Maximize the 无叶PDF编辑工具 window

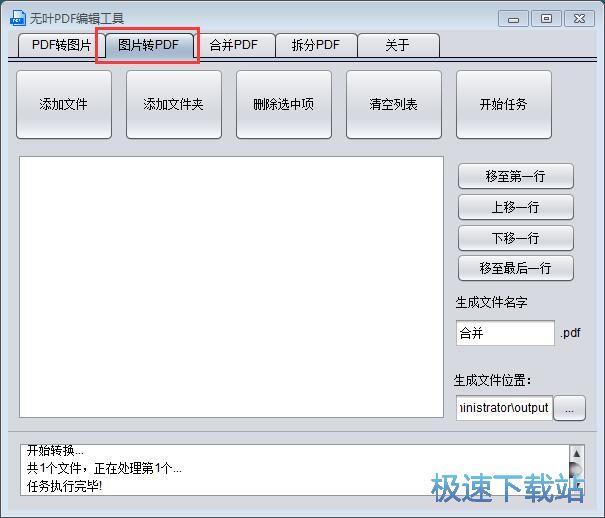[x=546, y=19]
